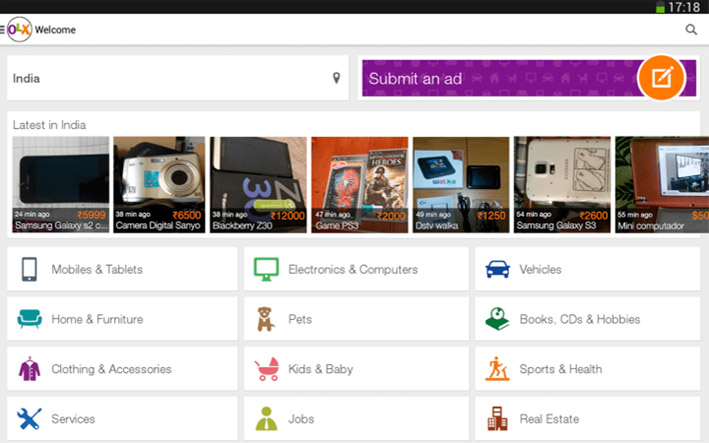709x443 pixels.
Task: Tap the Real Estate building icon
Action: 497,418
